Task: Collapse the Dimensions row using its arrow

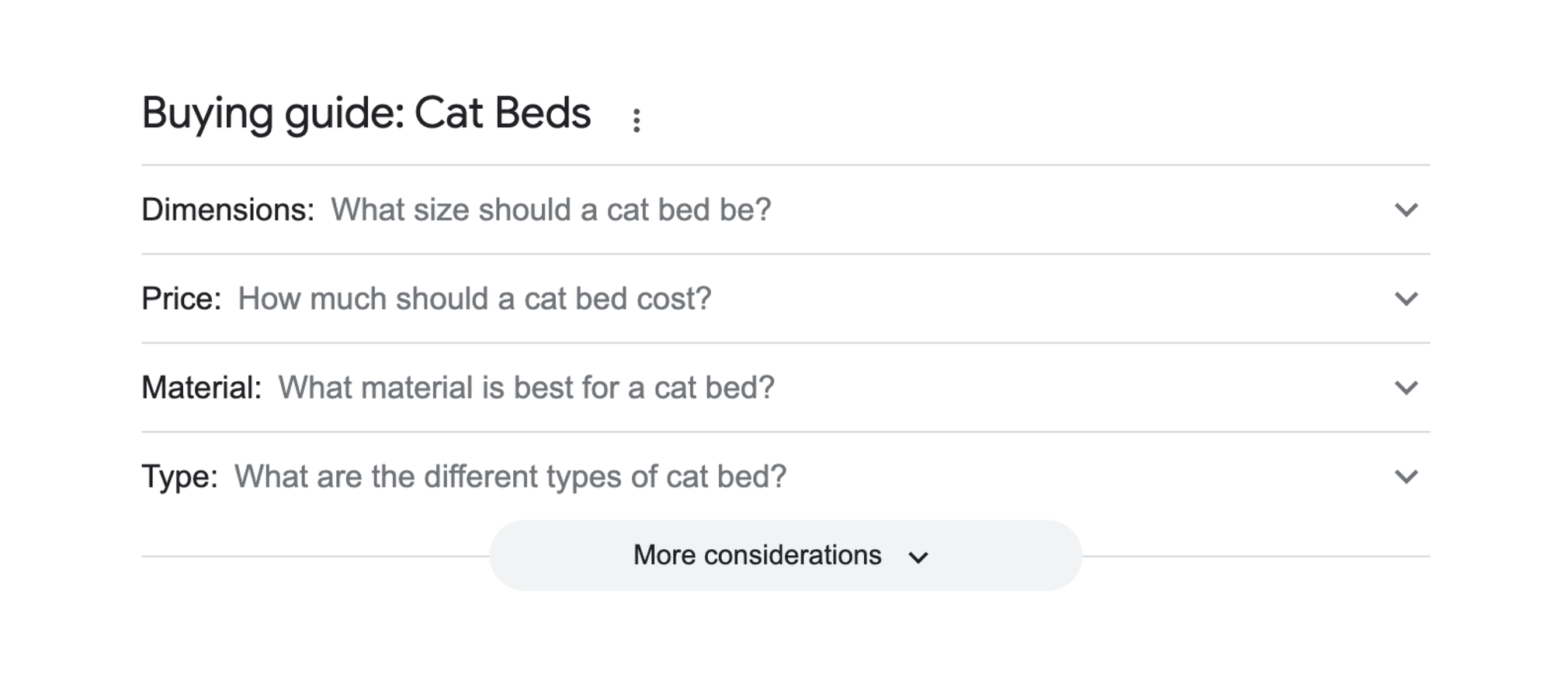Action: pos(1407,210)
